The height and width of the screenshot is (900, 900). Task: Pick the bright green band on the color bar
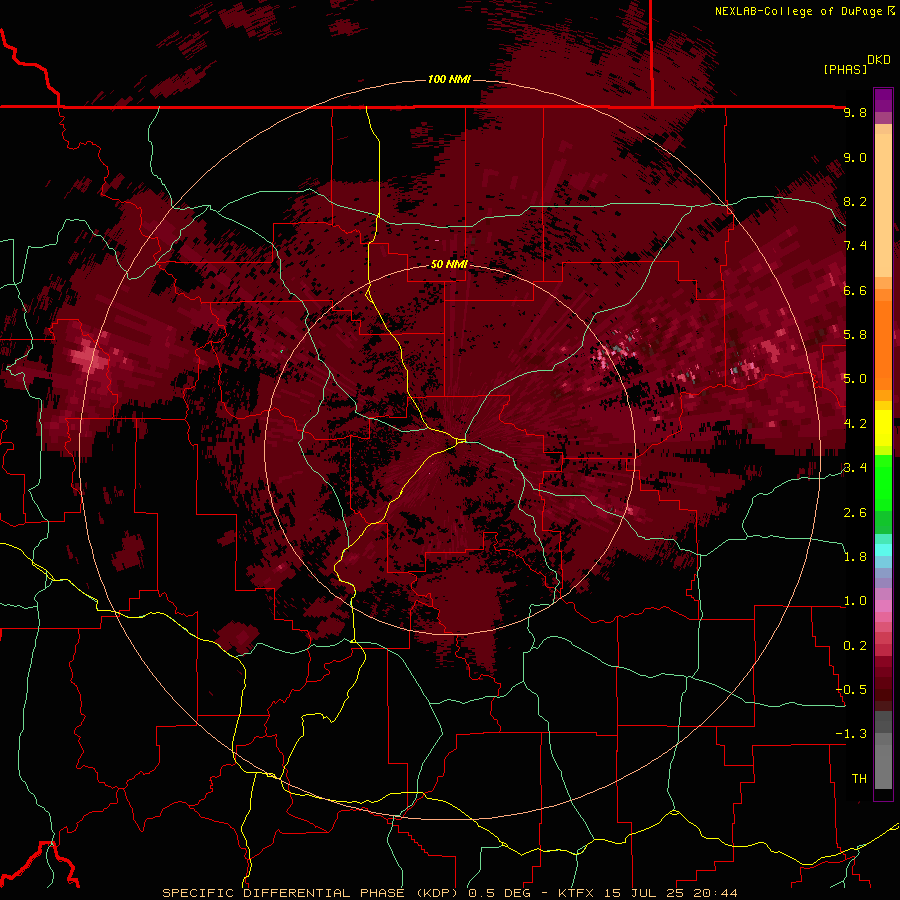[883, 482]
